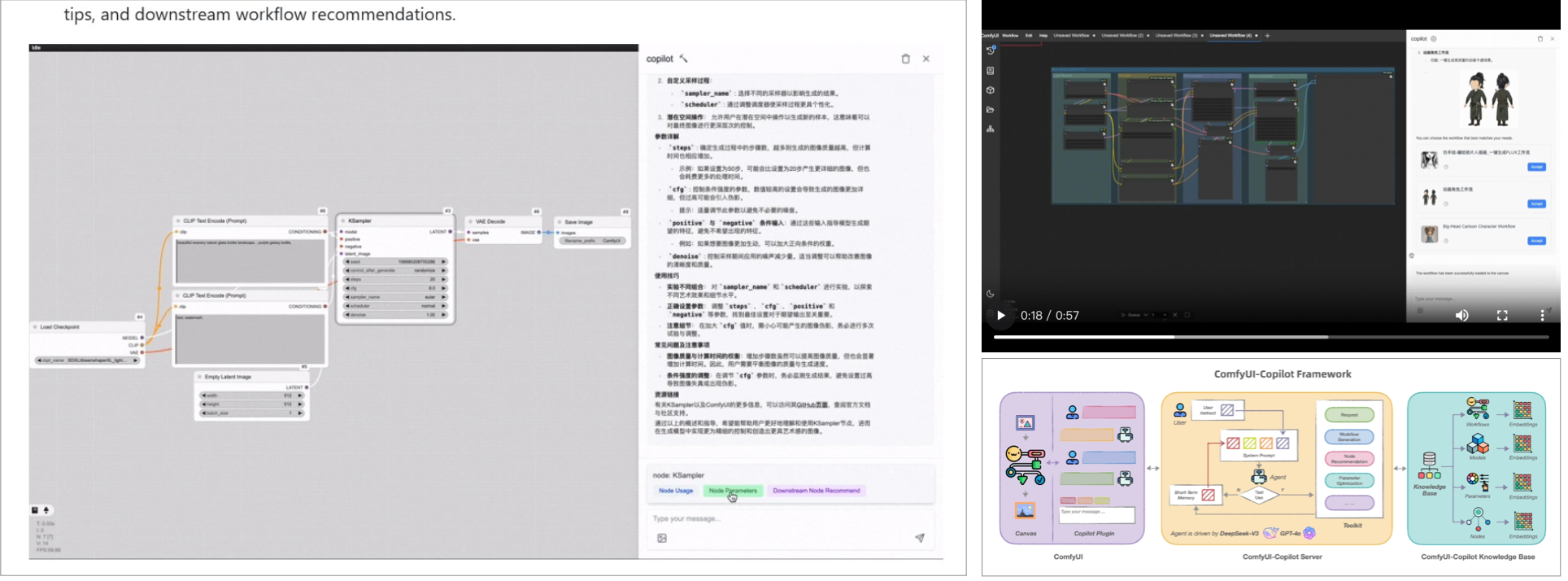The height and width of the screenshot is (581, 1568).
Task: Open the Edit menu in the video's ComfyUI
Action: (x=1029, y=36)
